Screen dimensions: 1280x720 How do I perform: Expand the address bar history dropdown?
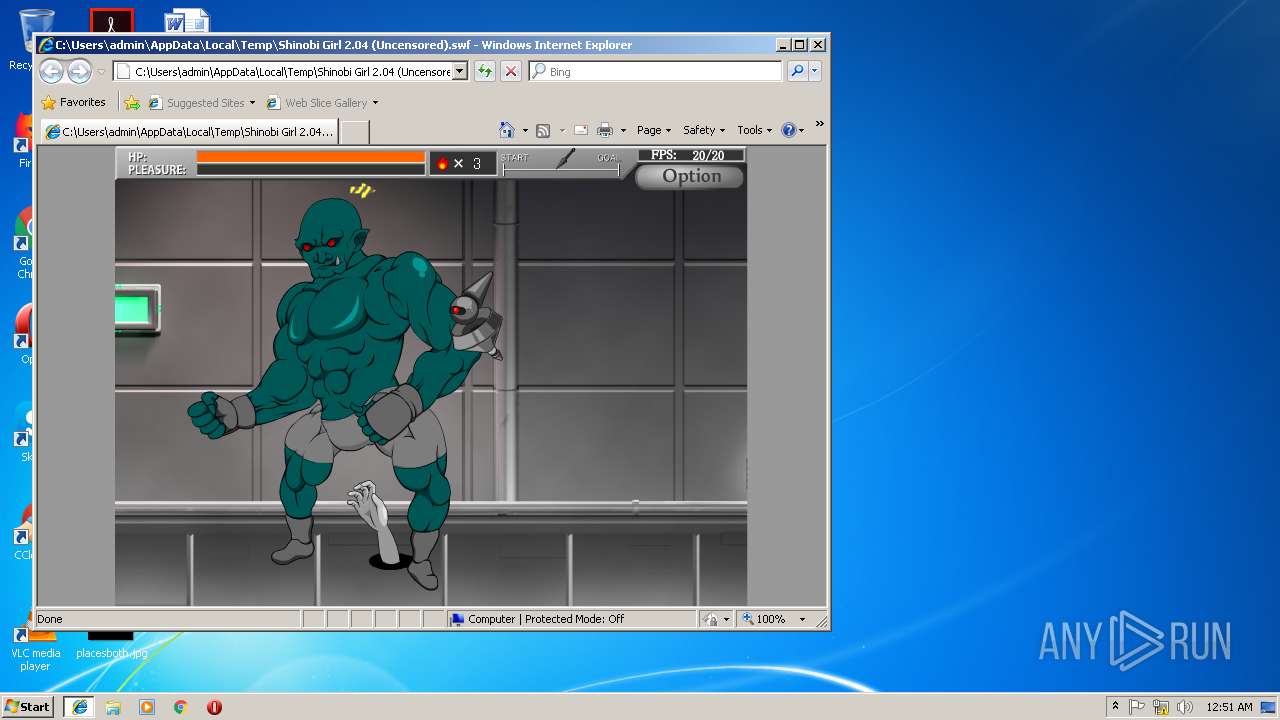(x=460, y=71)
